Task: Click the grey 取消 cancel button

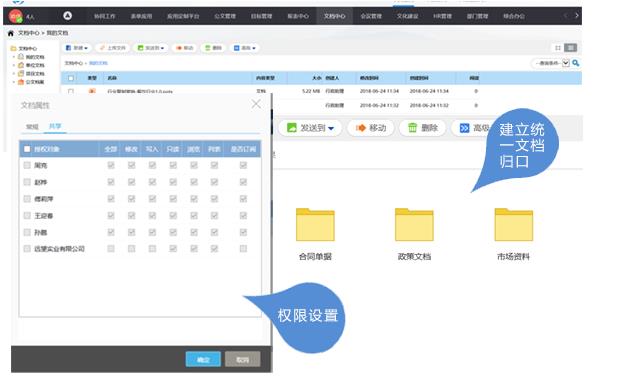Action: (242, 359)
